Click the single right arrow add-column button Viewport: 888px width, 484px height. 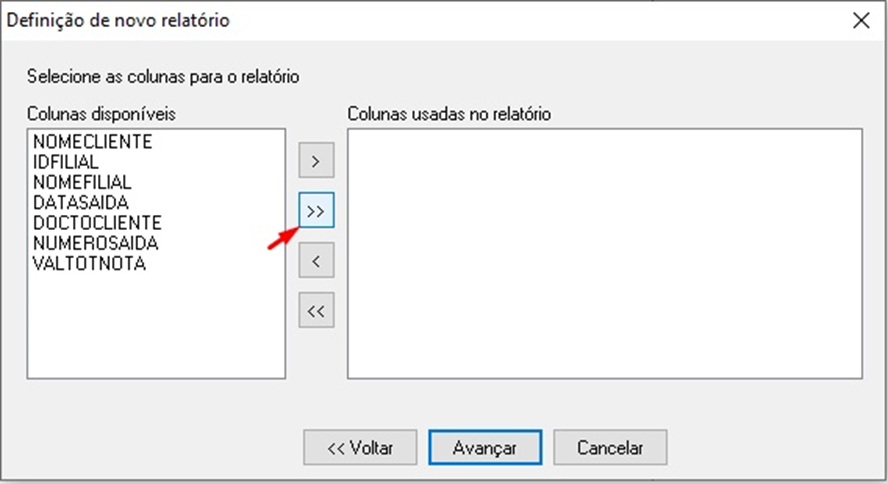click(316, 160)
